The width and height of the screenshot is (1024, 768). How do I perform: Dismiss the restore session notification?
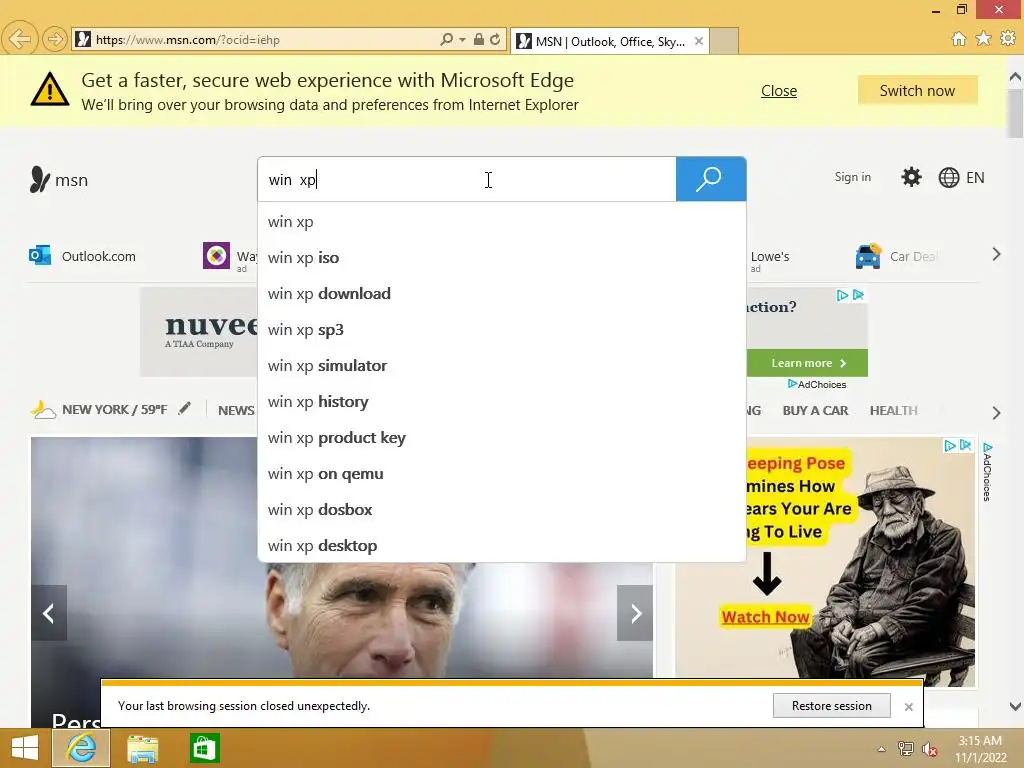coord(908,707)
